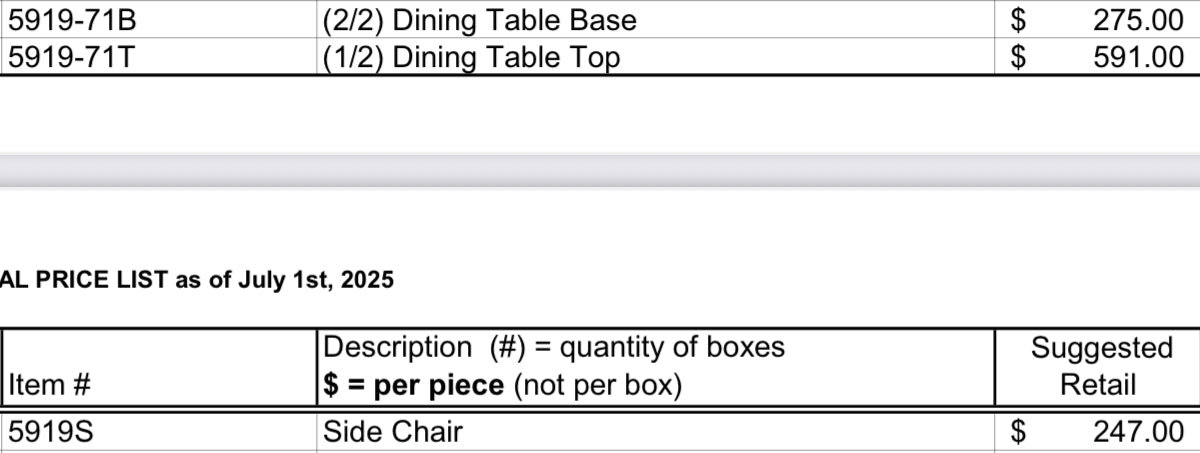Click item number 5919-71T
The image size is (1200, 453).
click(71, 57)
